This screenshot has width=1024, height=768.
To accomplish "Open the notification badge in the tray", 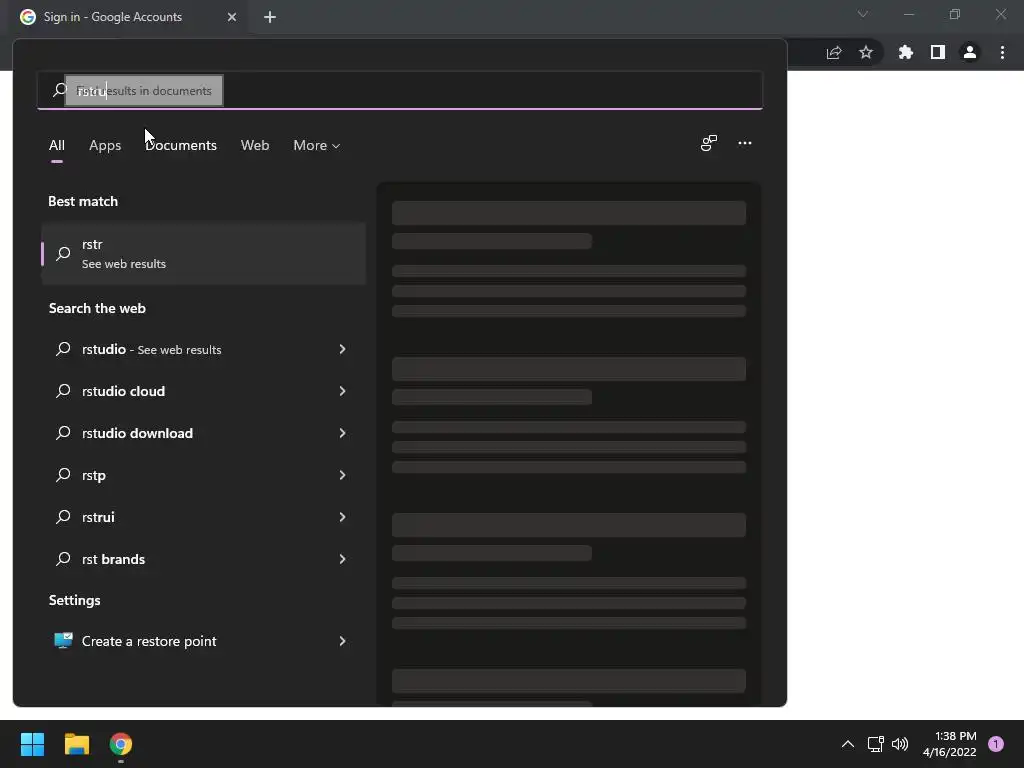I will tap(996, 744).
